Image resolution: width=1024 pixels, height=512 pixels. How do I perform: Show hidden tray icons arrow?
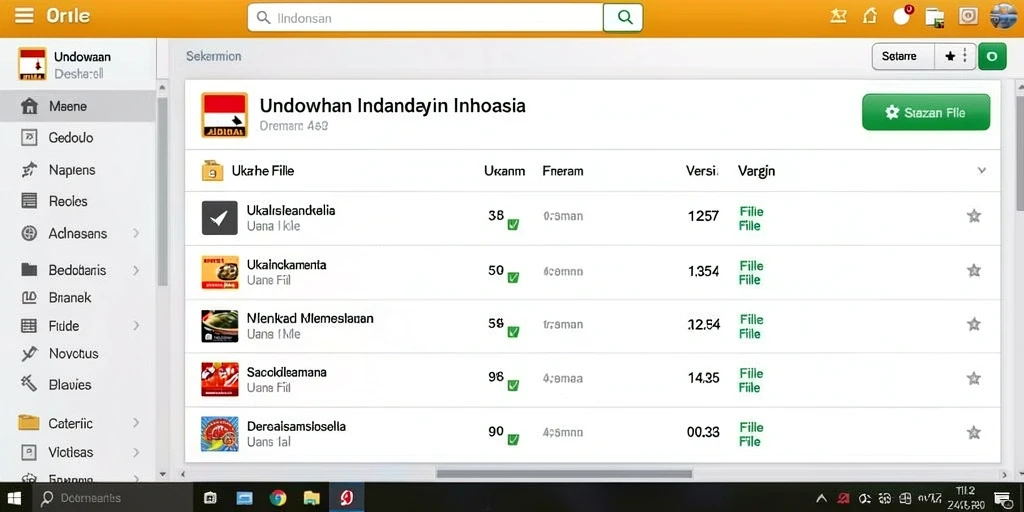[822, 499]
